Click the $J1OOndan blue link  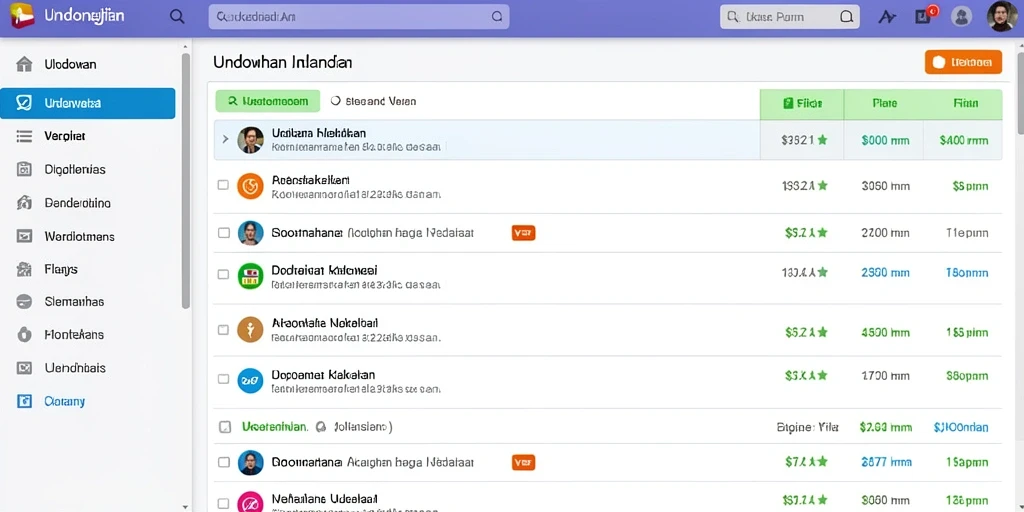pyautogui.click(x=961, y=428)
